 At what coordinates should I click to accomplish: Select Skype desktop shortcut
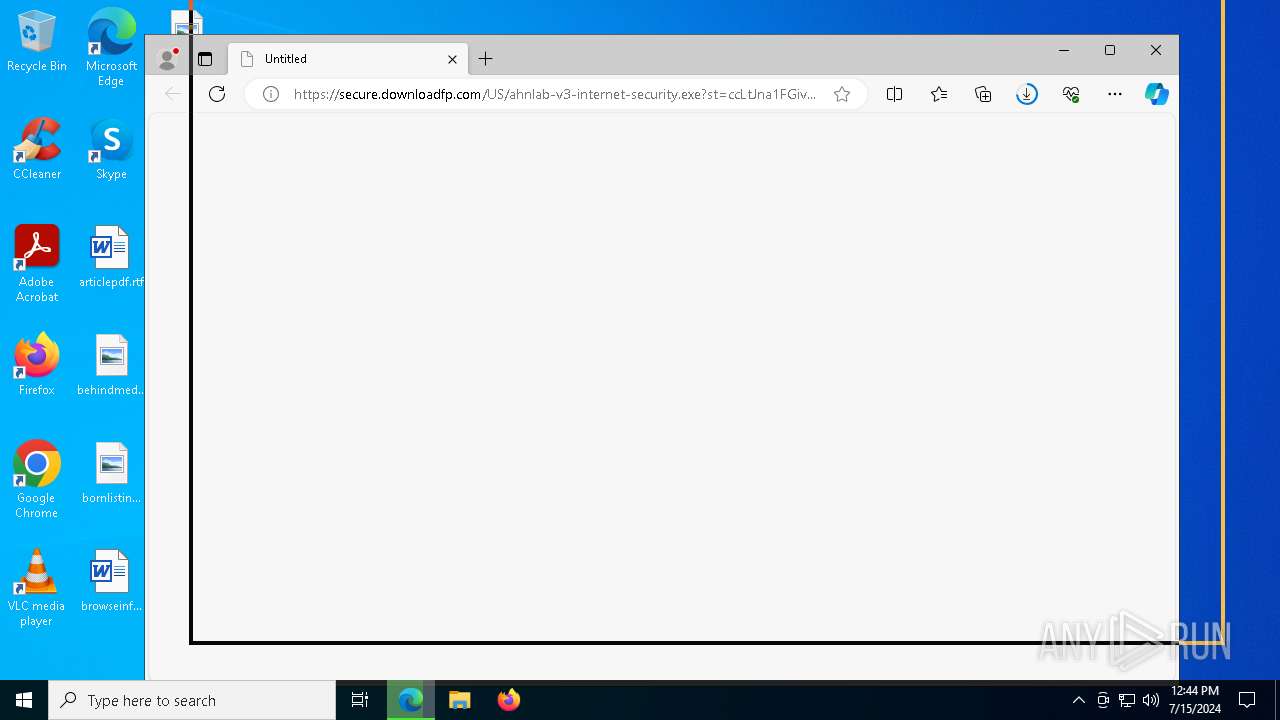click(111, 149)
